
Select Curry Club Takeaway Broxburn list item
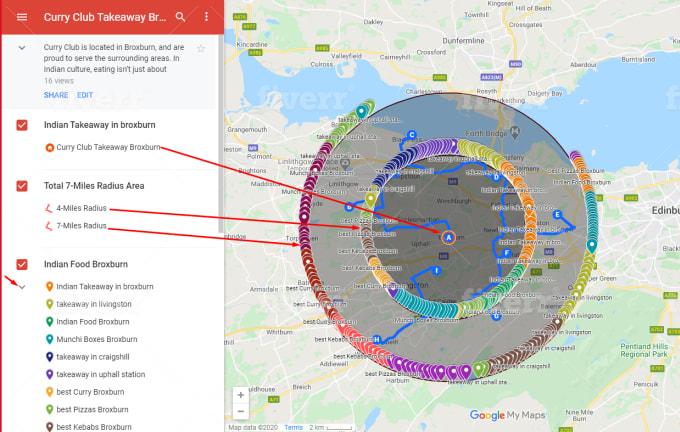coord(108,147)
